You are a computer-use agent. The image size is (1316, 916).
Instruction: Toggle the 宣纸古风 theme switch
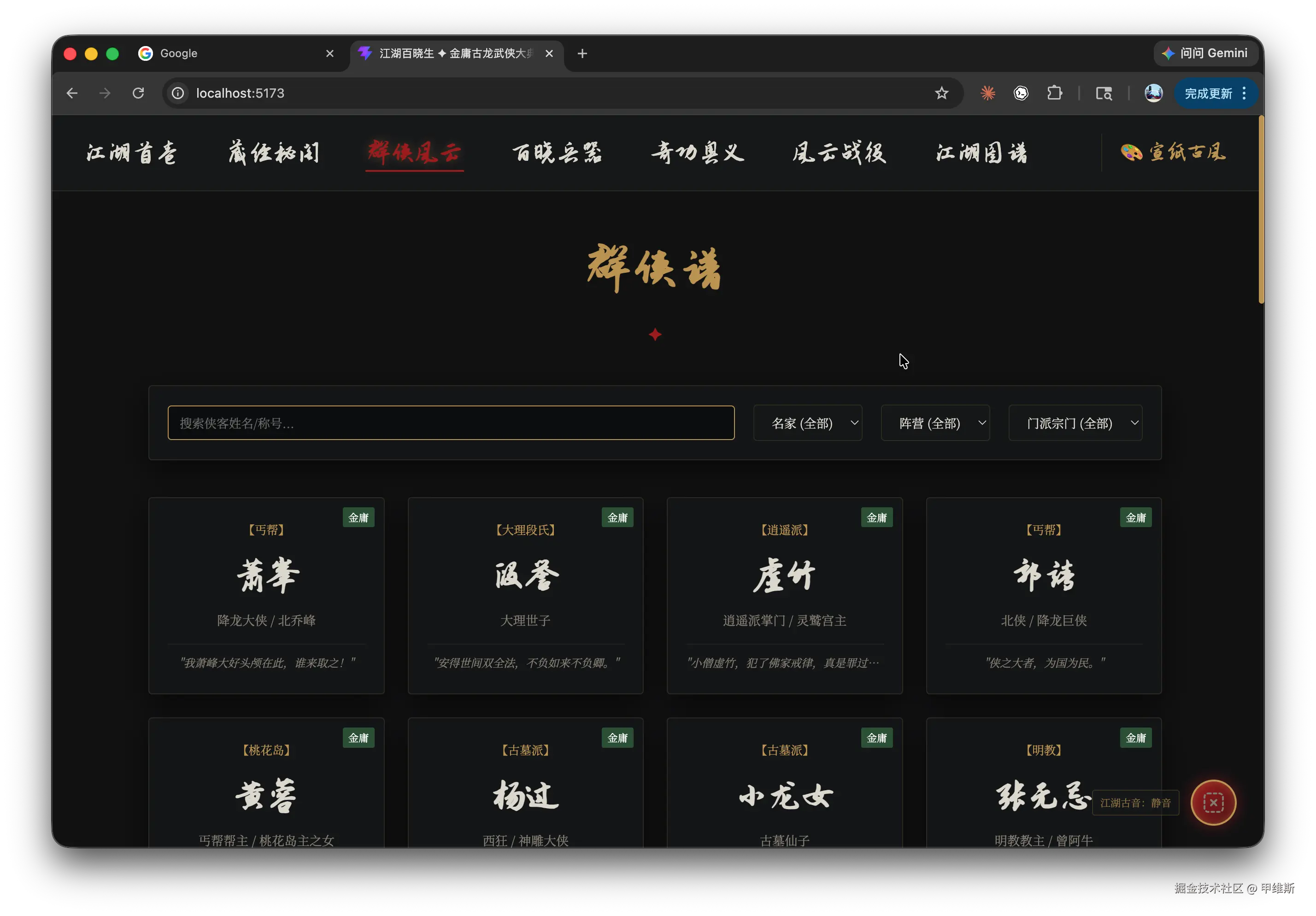point(1173,153)
